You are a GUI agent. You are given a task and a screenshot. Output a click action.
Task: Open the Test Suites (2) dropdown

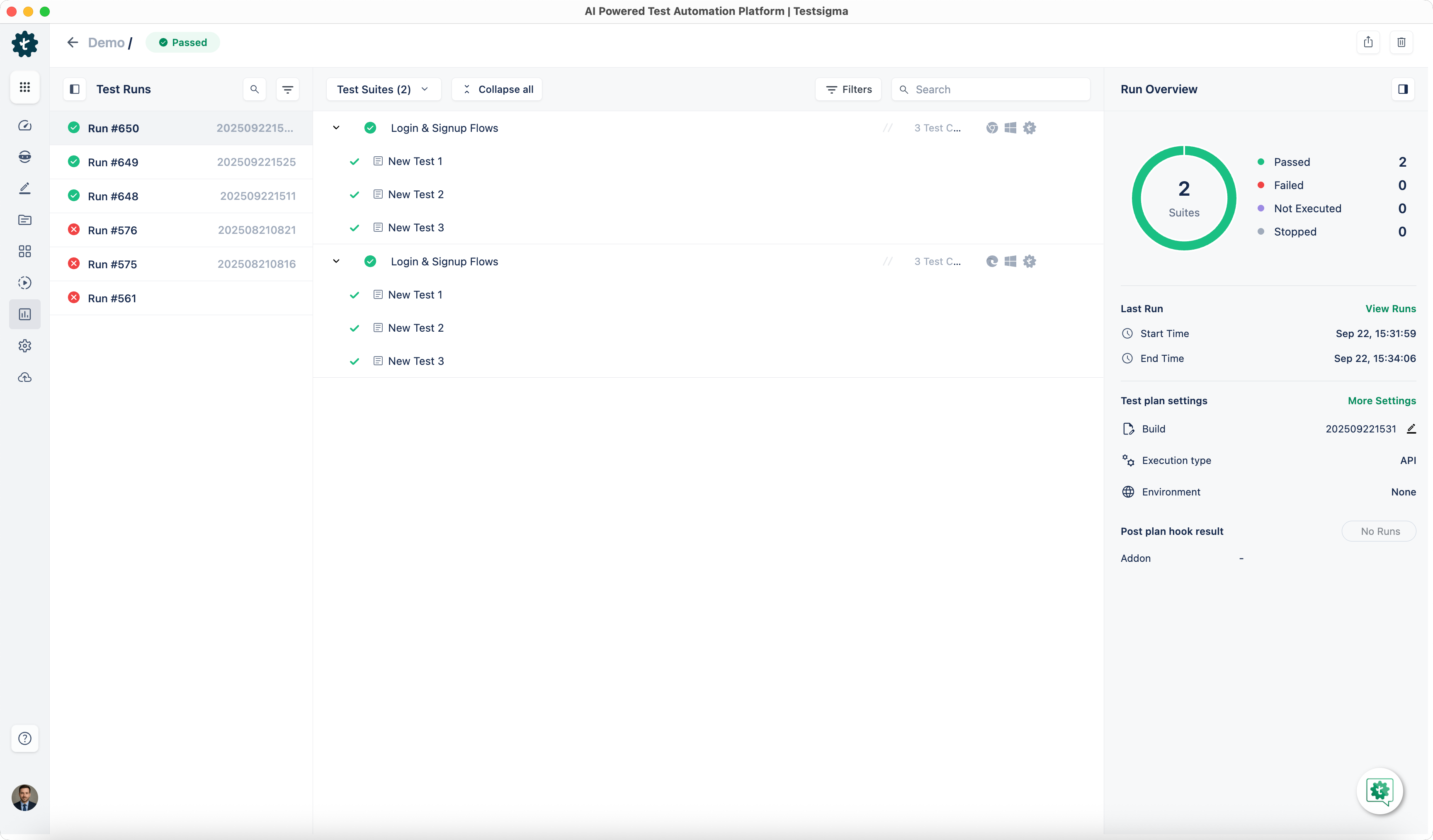[x=383, y=89]
